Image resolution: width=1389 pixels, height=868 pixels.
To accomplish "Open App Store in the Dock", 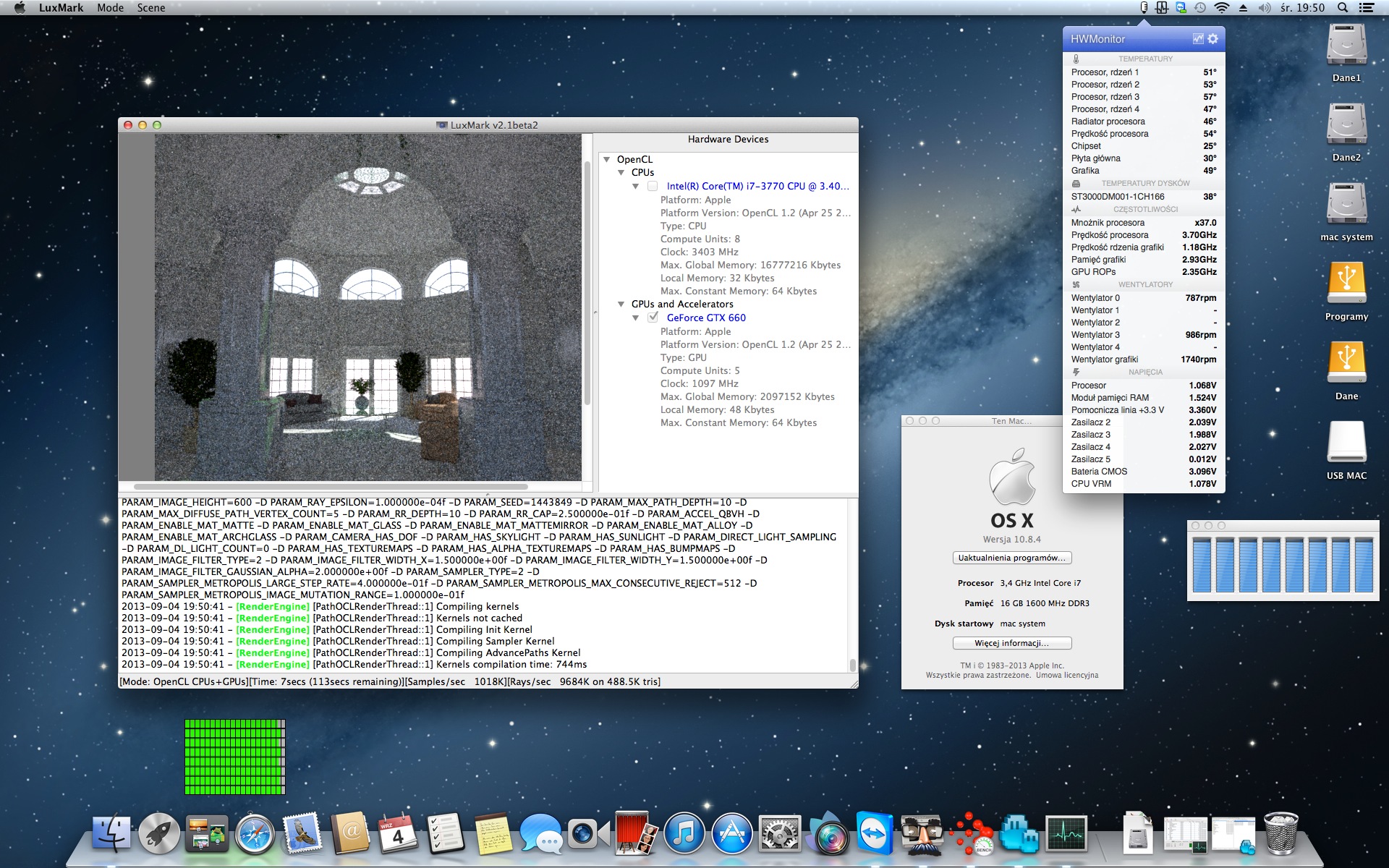I will point(731,833).
